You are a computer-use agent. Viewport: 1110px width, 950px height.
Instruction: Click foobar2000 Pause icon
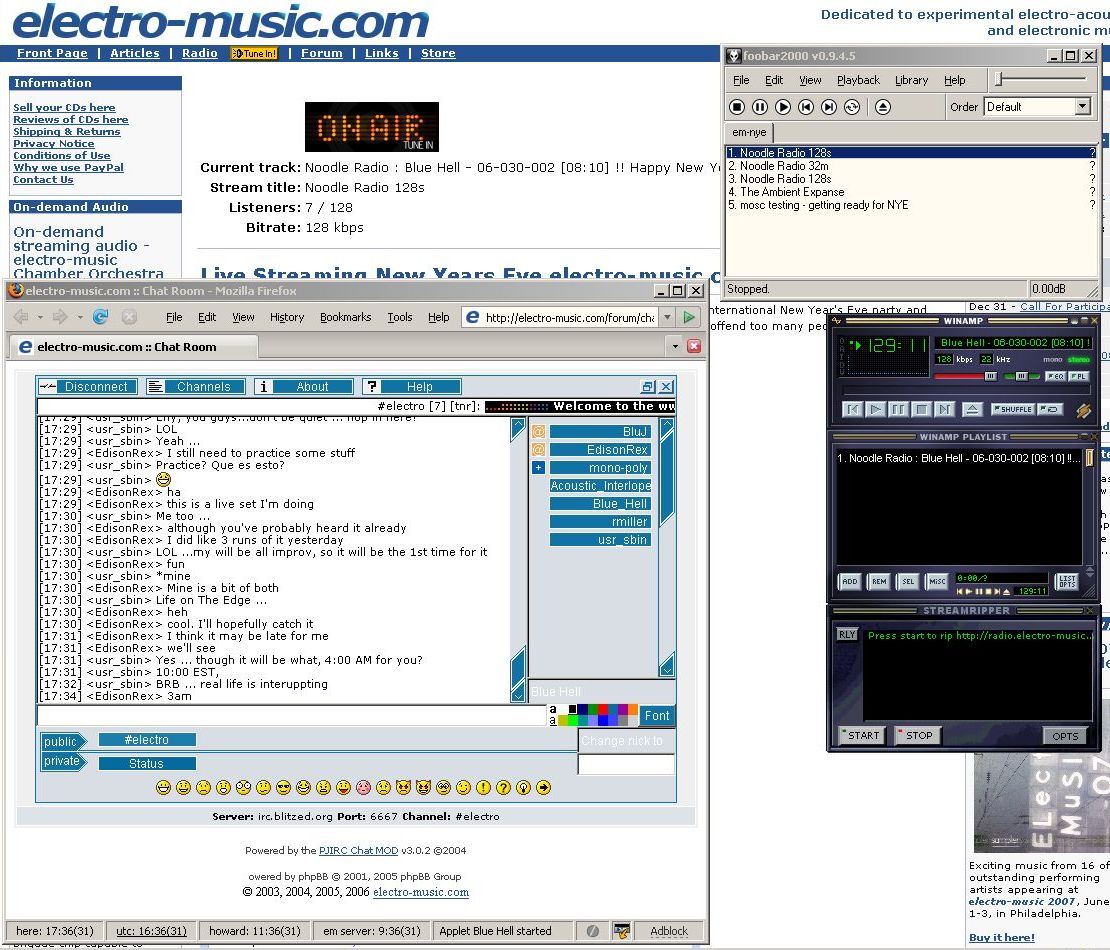[x=760, y=107]
